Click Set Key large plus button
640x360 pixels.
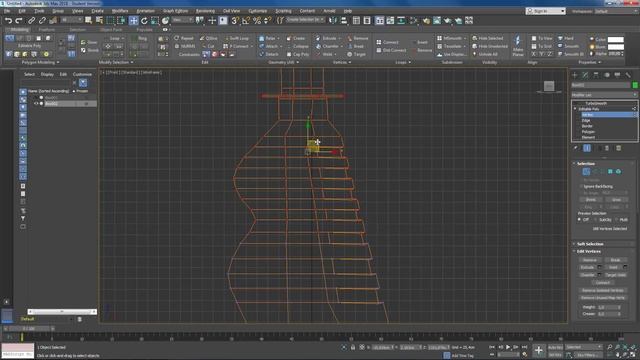(538, 350)
